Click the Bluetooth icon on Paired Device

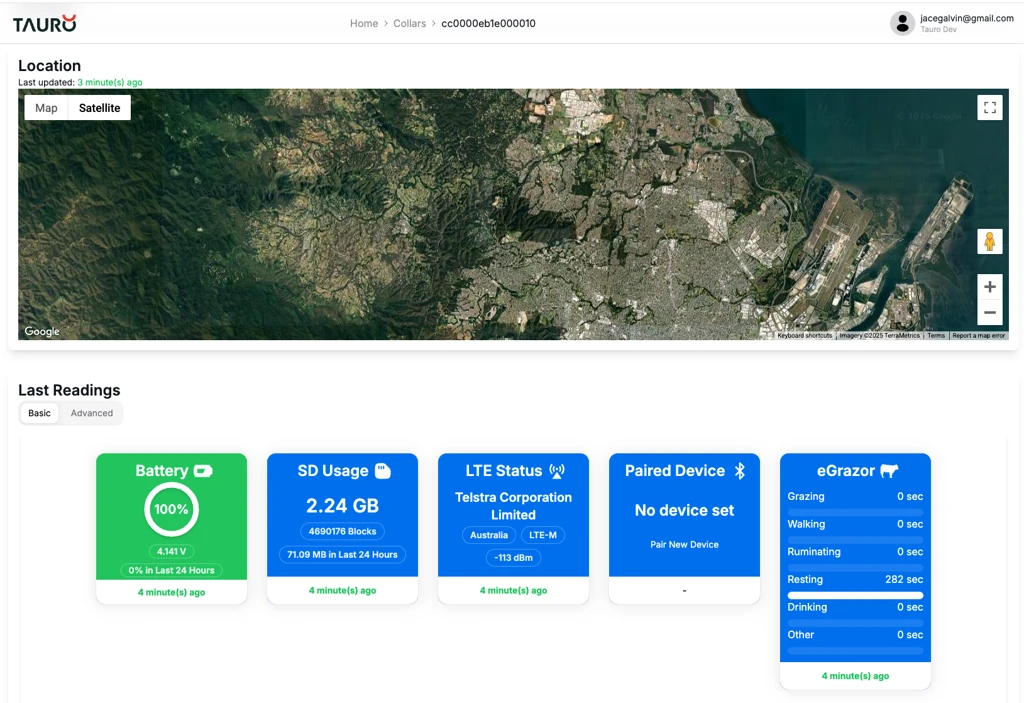(740, 471)
